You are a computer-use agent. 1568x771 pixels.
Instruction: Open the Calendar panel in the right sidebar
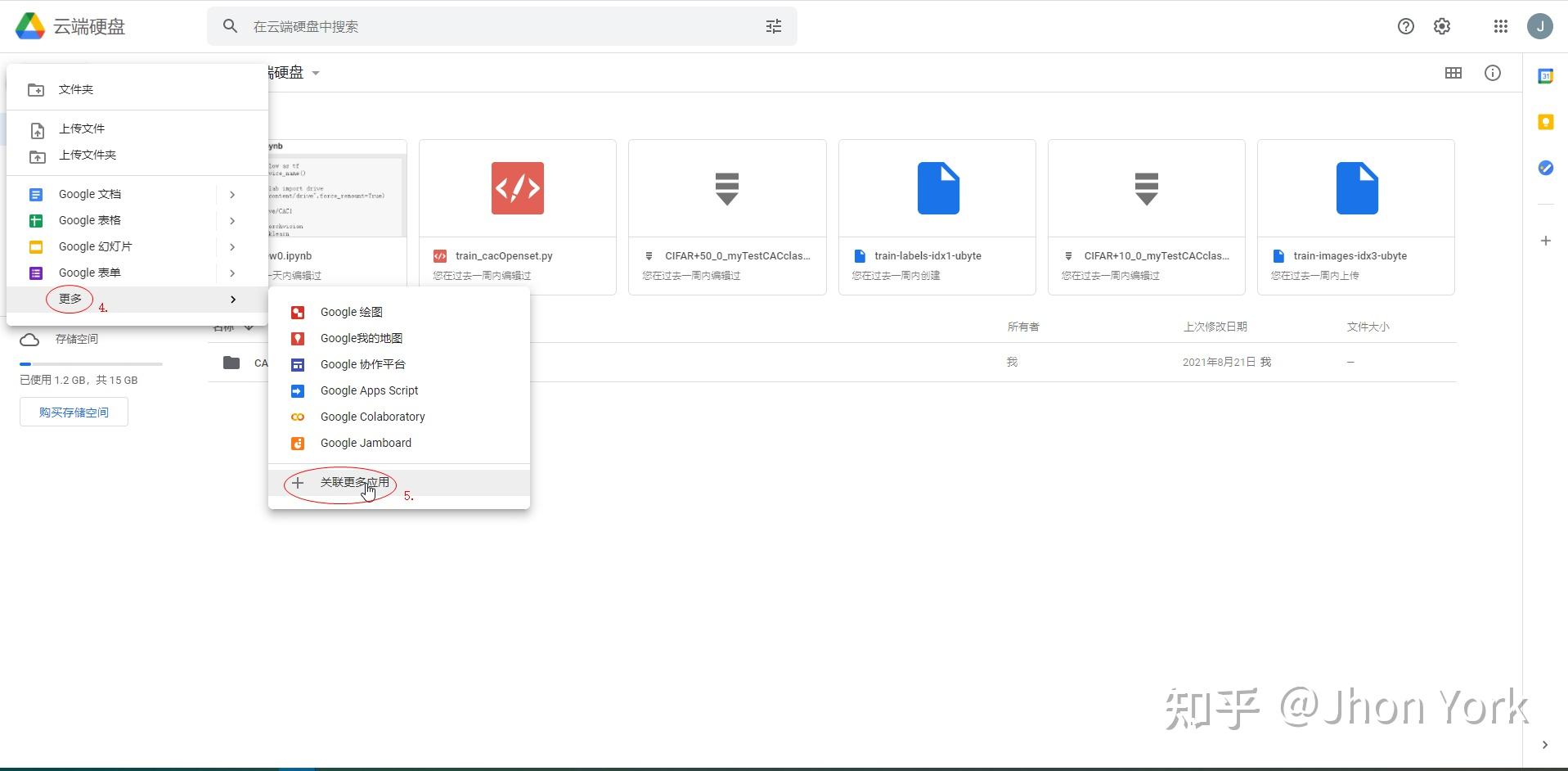(1545, 75)
